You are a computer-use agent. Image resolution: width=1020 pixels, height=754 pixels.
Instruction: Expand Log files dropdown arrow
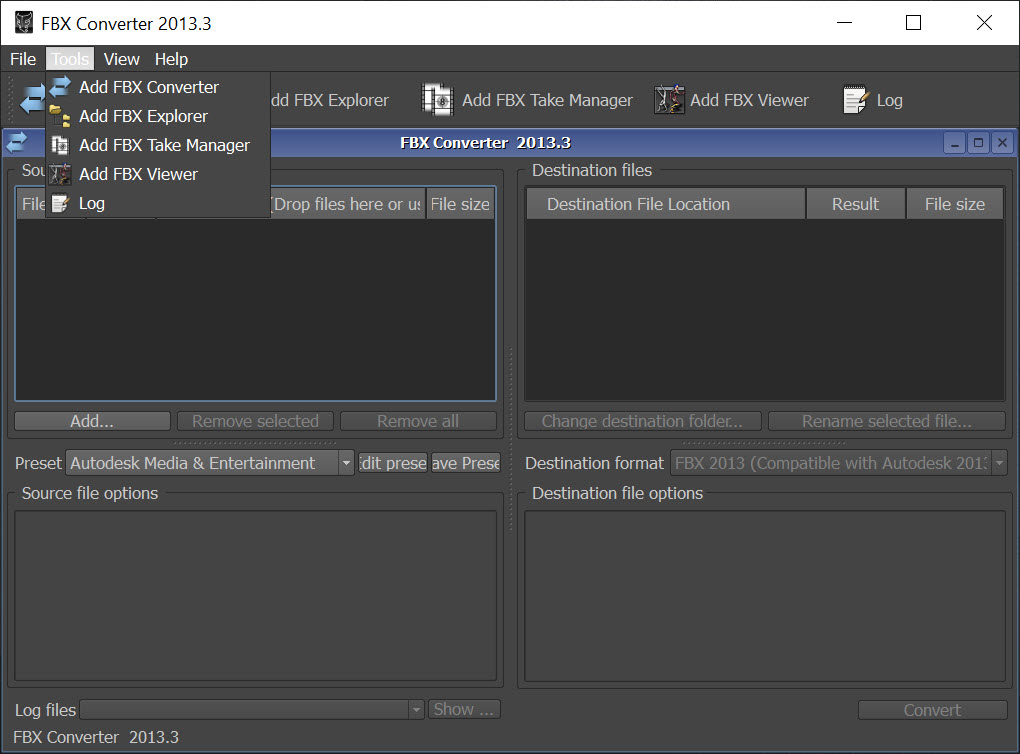point(416,709)
